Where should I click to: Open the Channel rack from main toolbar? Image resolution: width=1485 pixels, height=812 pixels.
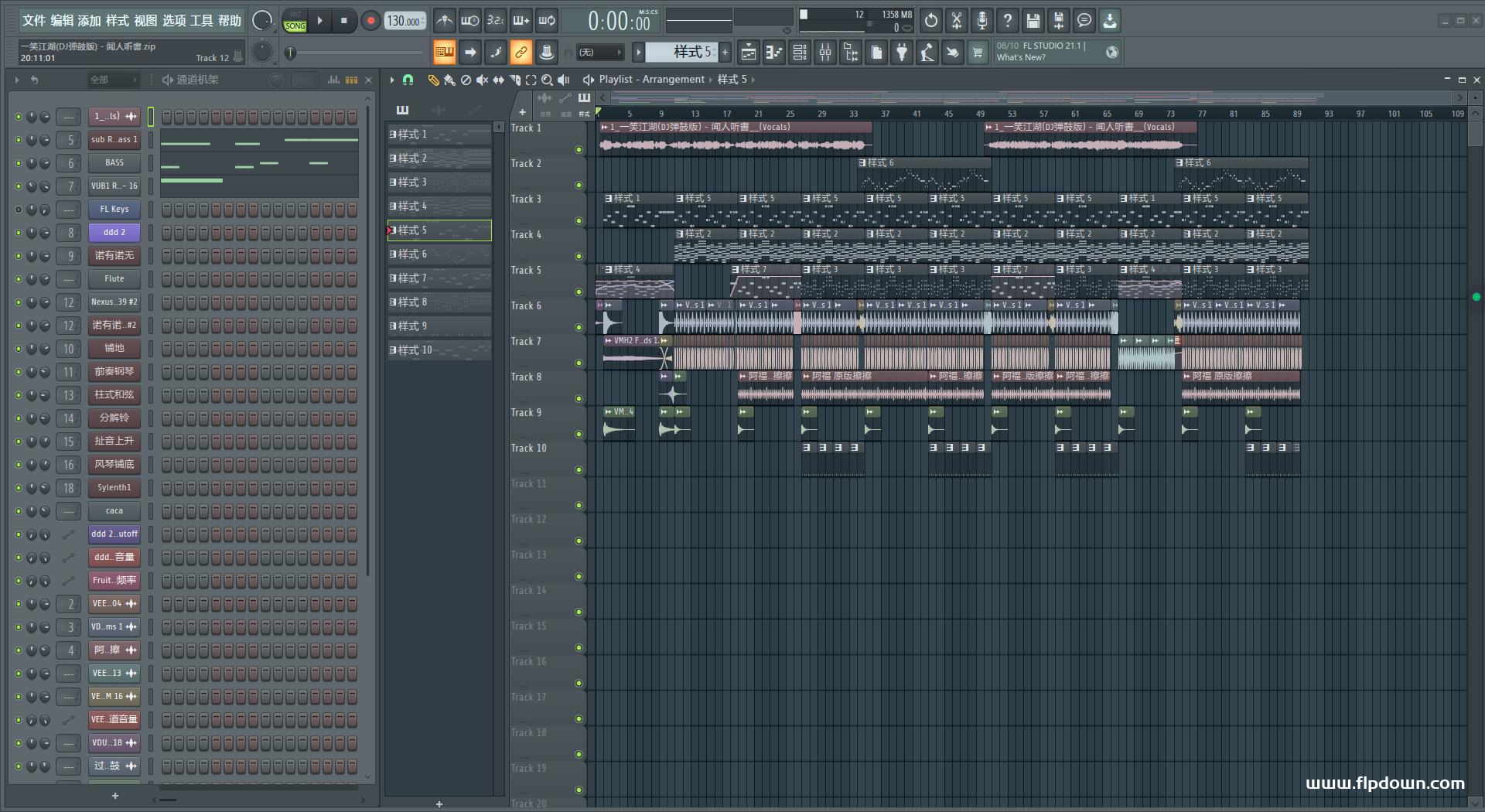pos(800,53)
